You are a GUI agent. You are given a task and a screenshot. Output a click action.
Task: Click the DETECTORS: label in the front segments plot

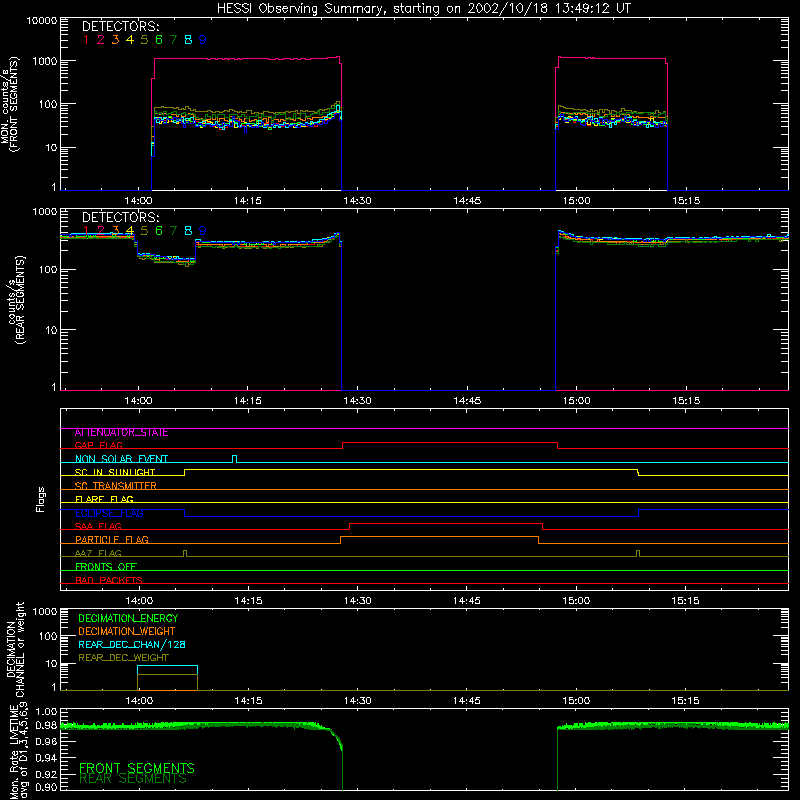click(x=120, y=27)
